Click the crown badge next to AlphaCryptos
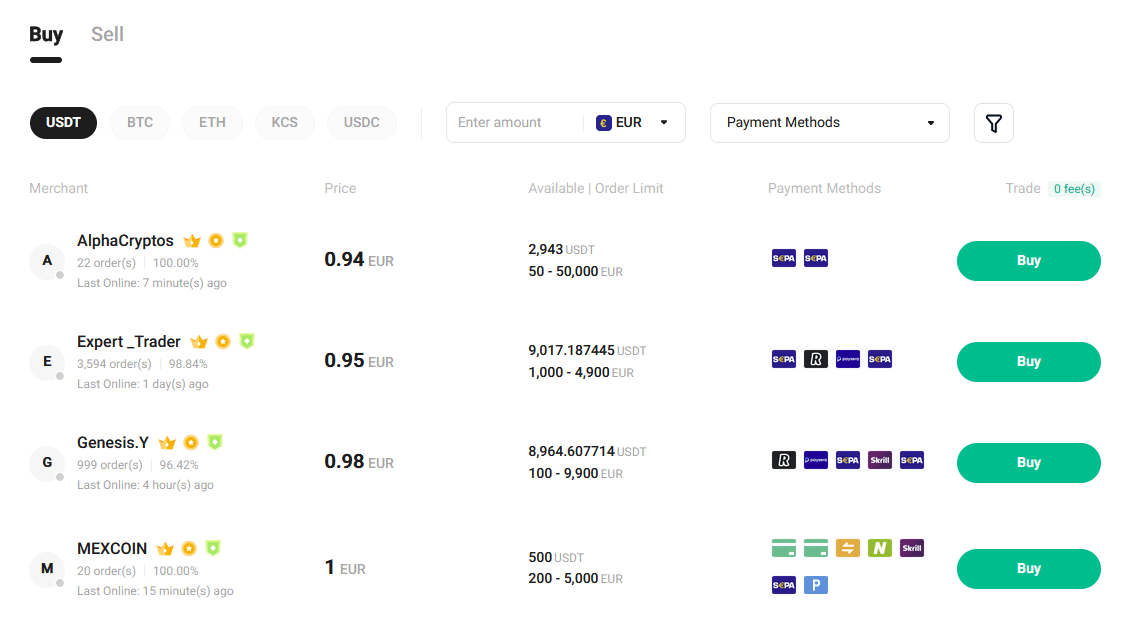This screenshot has width=1133, height=628. pos(192,241)
